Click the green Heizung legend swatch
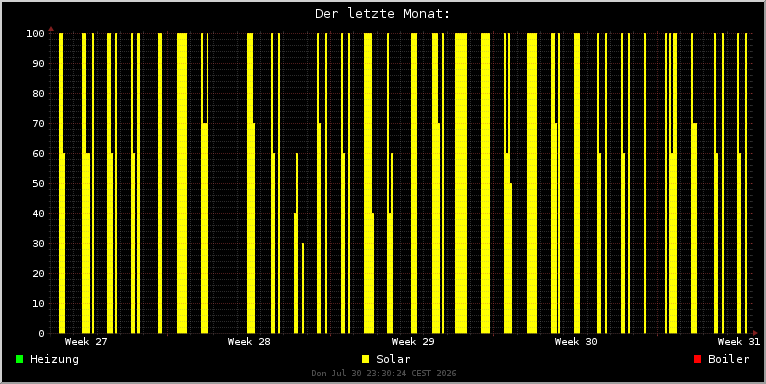Screen dimensions: 766x384 pyautogui.click(x=20, y=359)
